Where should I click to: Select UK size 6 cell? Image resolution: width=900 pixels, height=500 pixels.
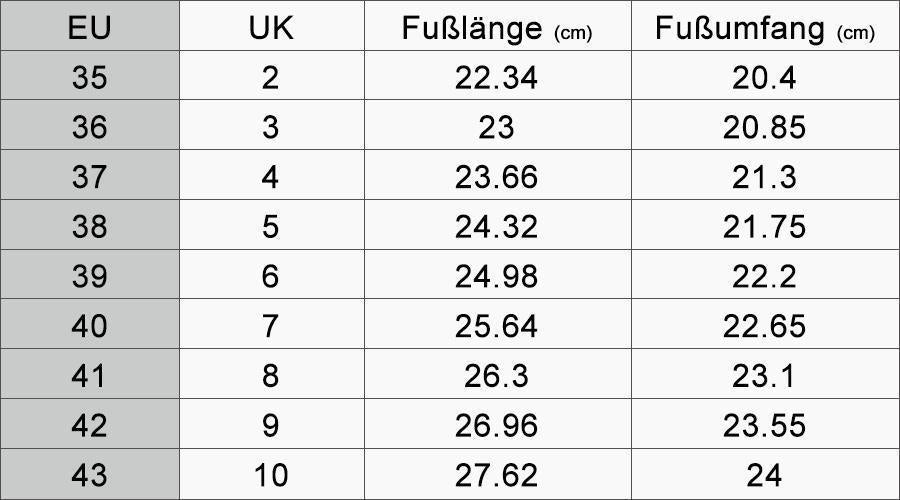tap(270, 276)
